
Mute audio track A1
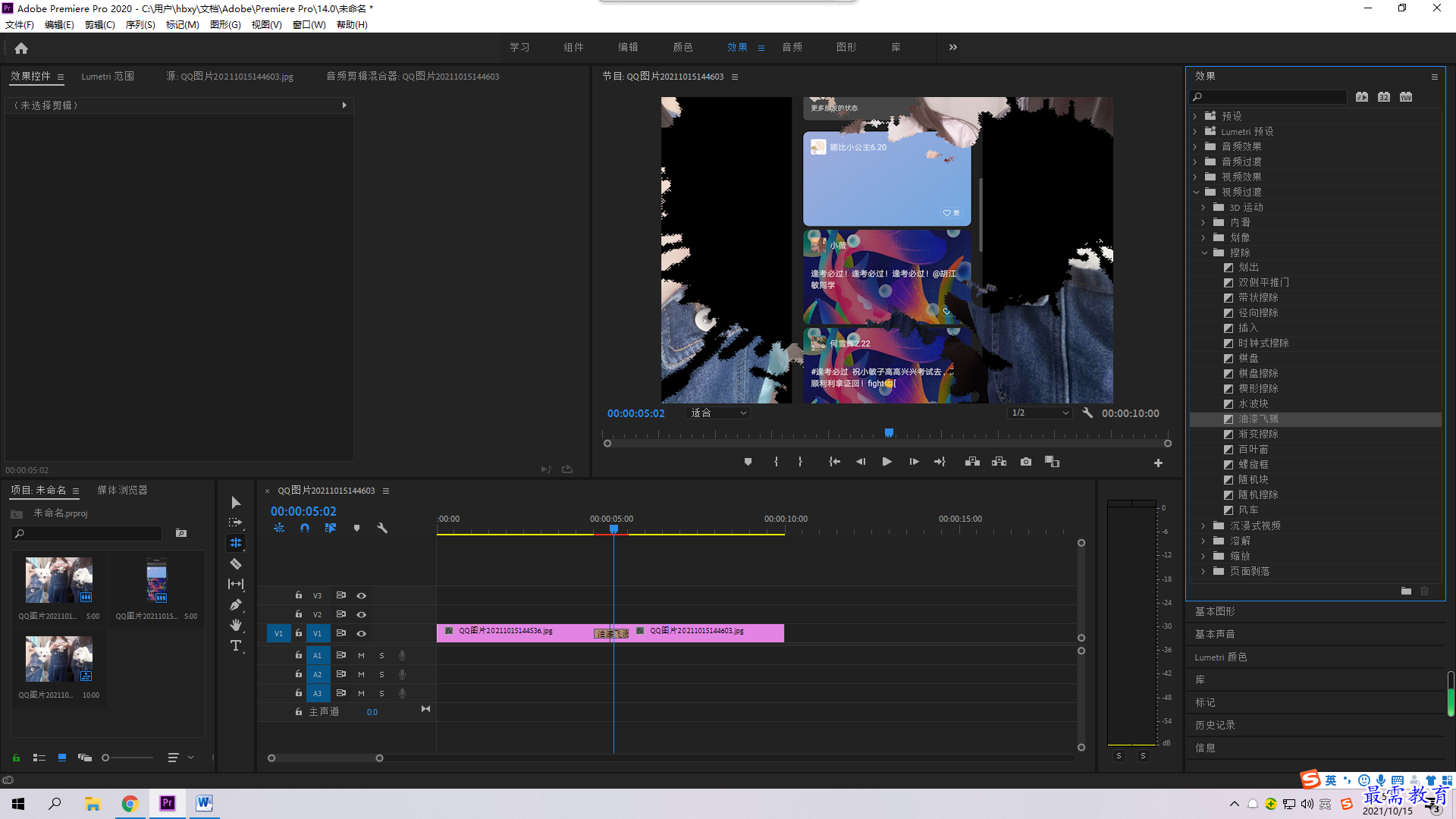(361, 655)
